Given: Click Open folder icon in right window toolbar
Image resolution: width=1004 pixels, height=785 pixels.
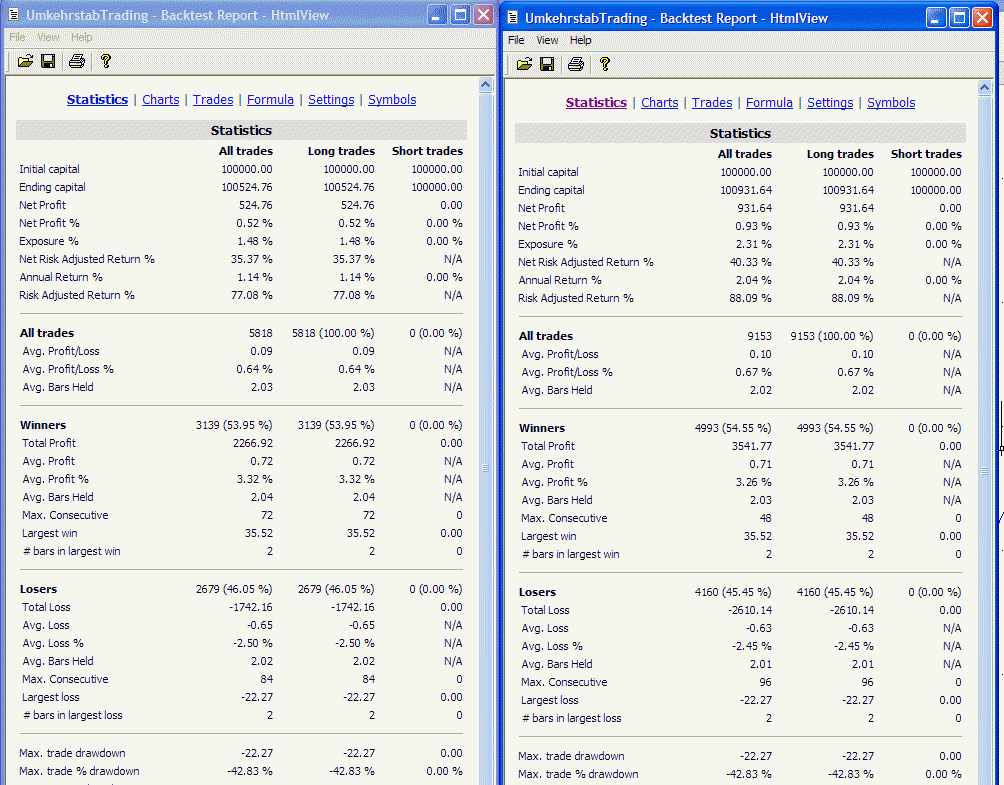Looking at the screenshot, I should (524, 64).
